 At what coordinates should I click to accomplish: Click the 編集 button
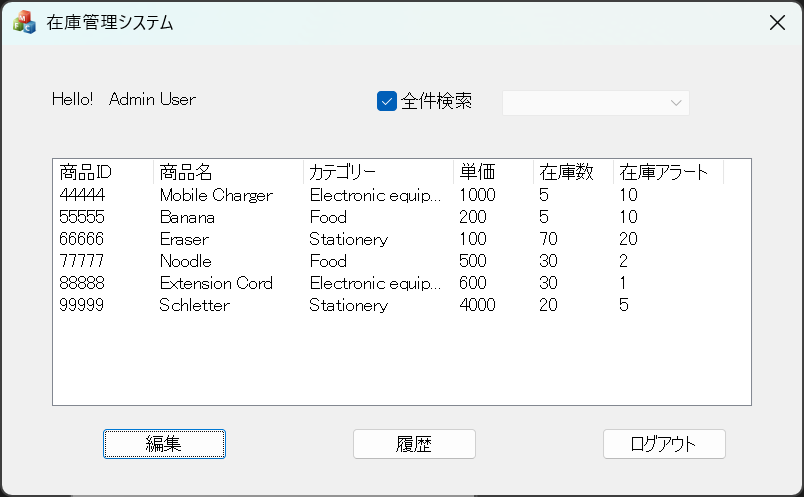tap(164, 444)
